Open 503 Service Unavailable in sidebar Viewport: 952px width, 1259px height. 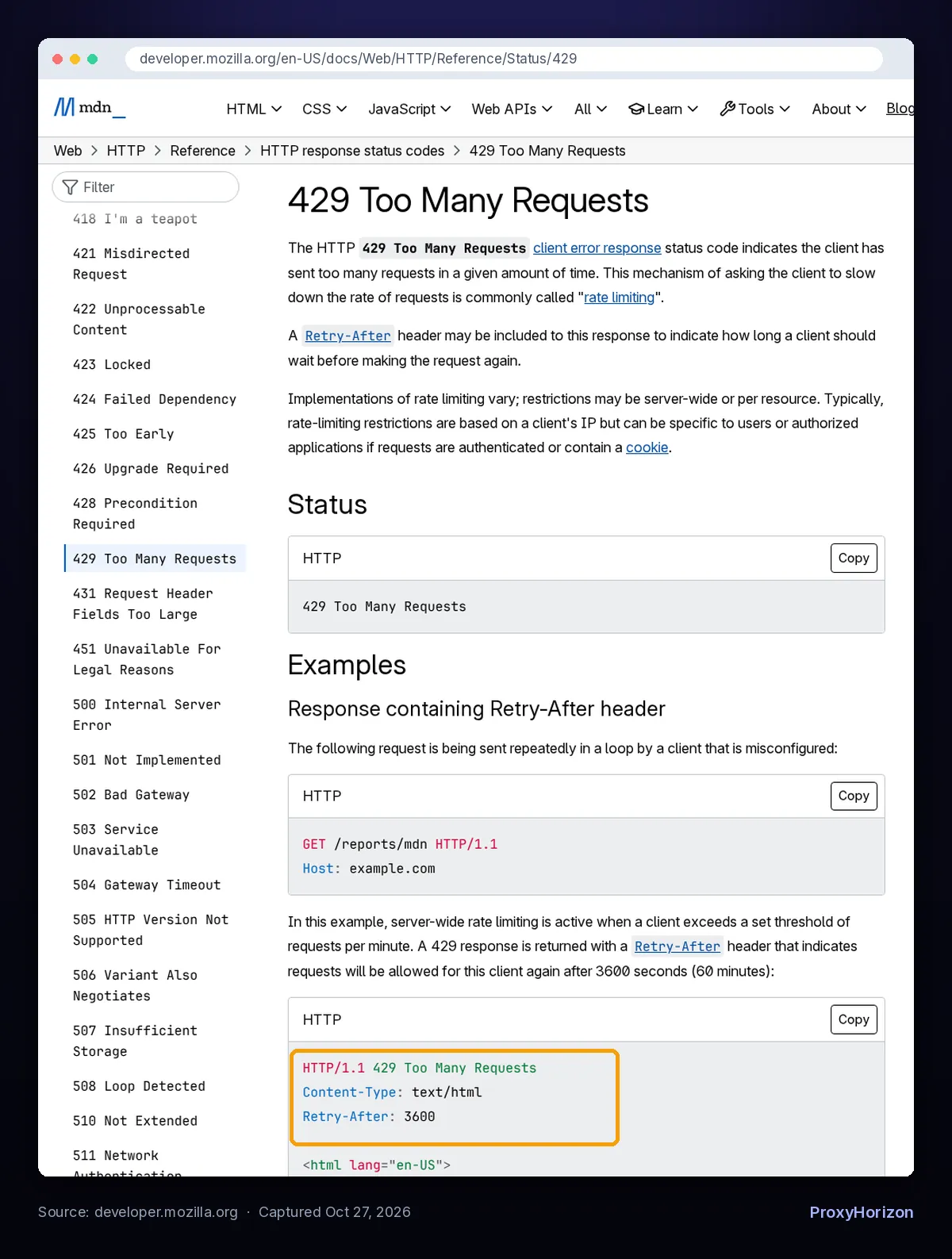(116, 839)
